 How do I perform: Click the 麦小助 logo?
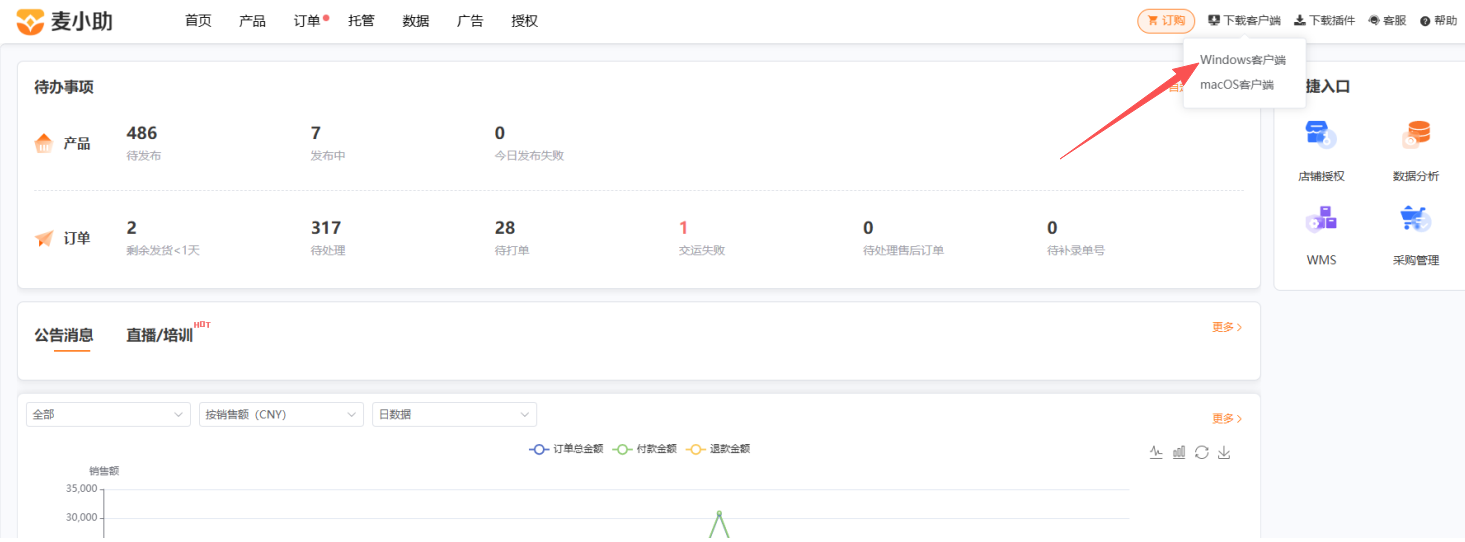coord(65,20)
